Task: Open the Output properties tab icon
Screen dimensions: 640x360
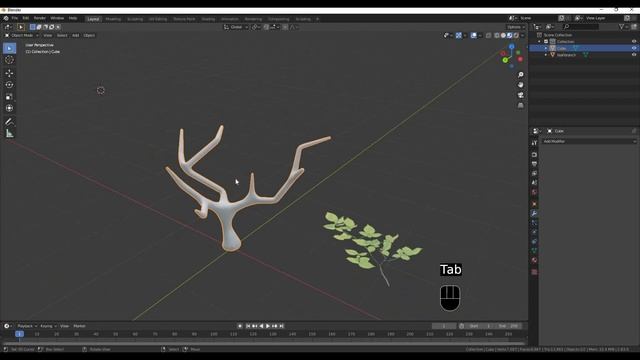Action: (534, 164)
